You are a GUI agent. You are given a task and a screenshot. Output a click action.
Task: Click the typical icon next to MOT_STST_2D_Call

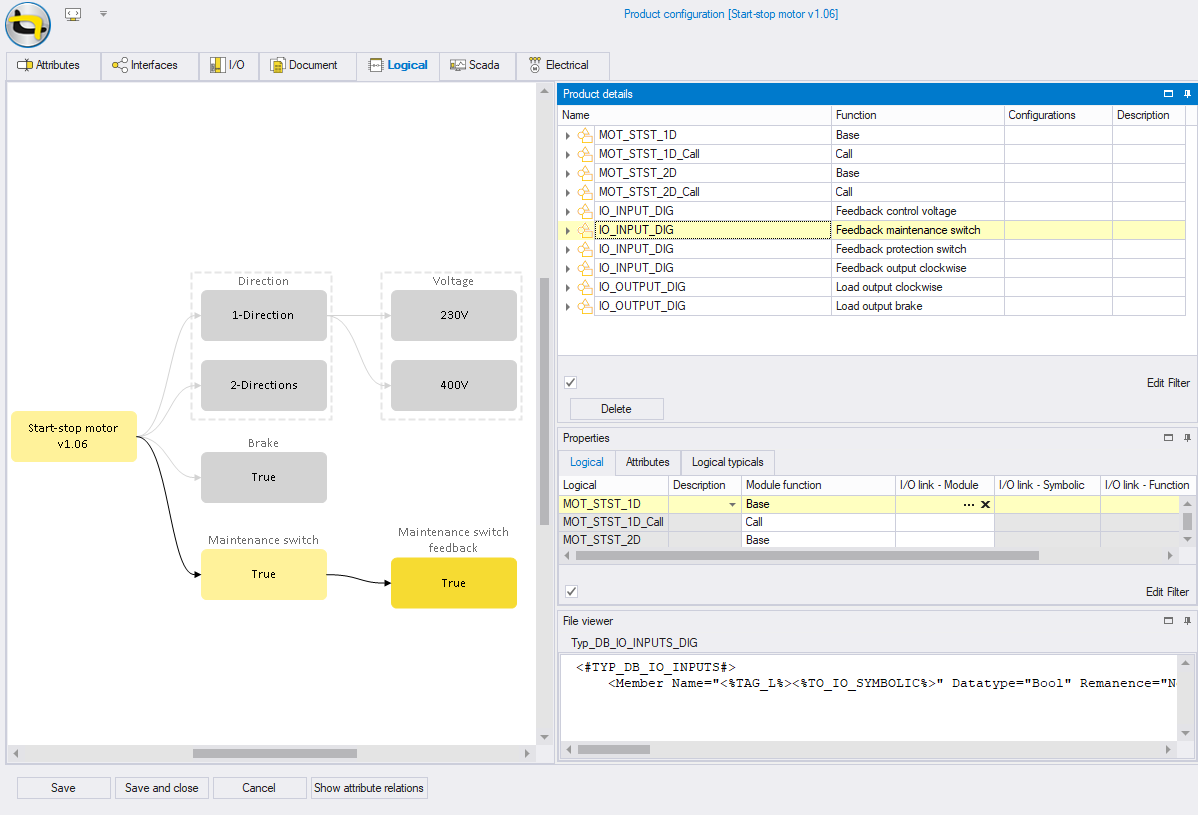point(585,192)
